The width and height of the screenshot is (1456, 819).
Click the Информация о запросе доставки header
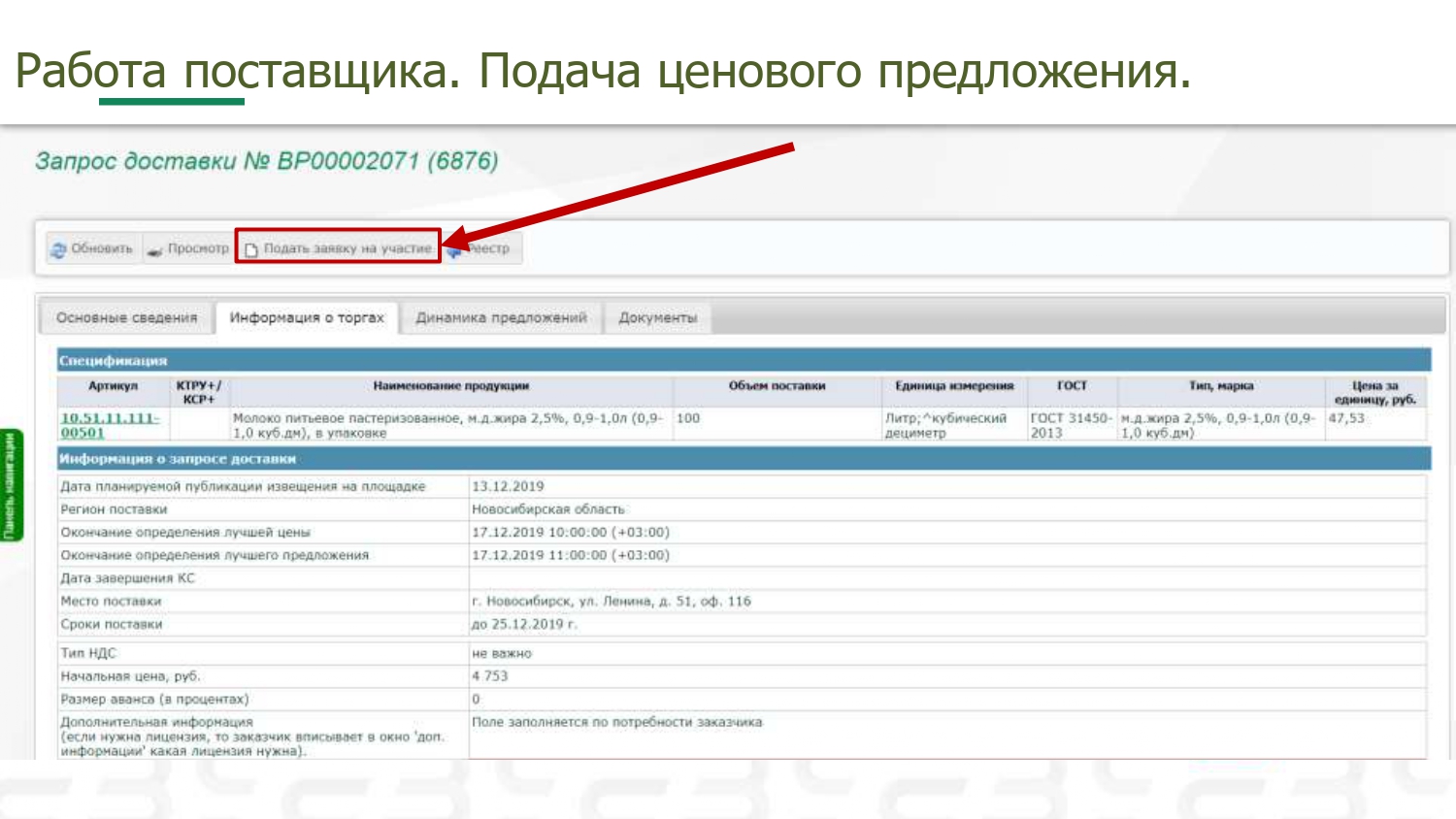click(x=178, y=459)
